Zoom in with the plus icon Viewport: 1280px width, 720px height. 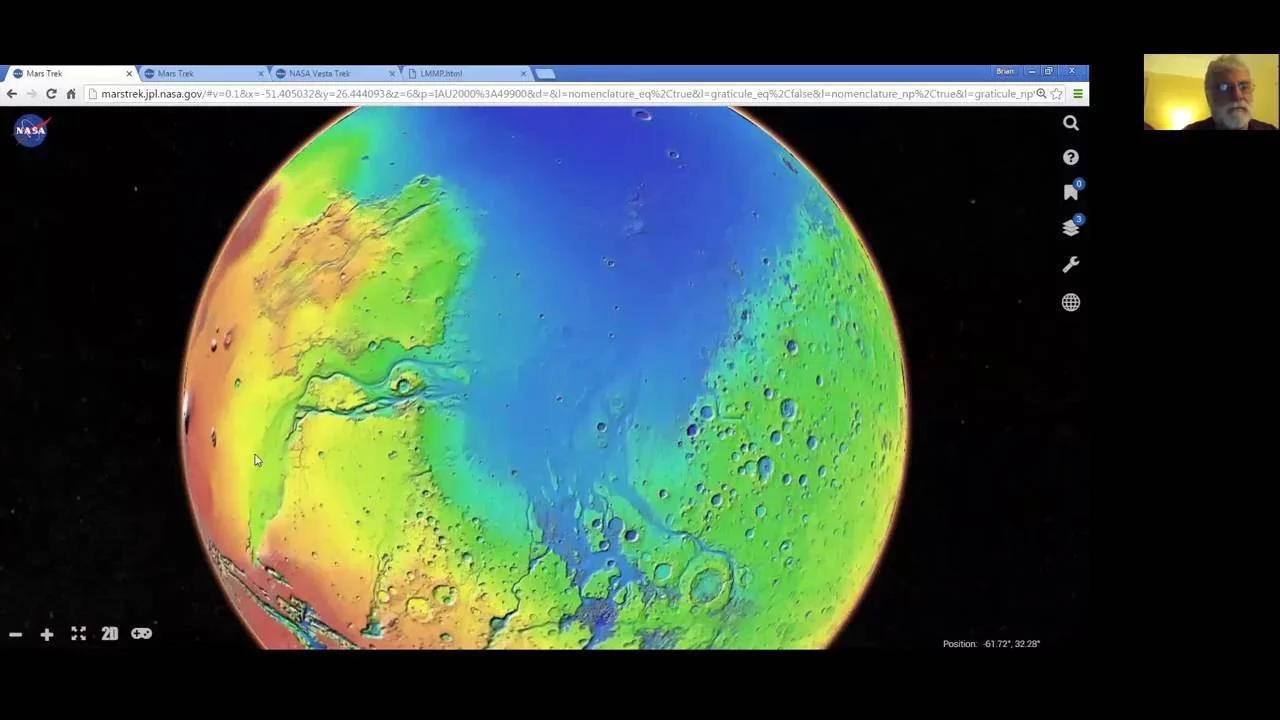46,634
